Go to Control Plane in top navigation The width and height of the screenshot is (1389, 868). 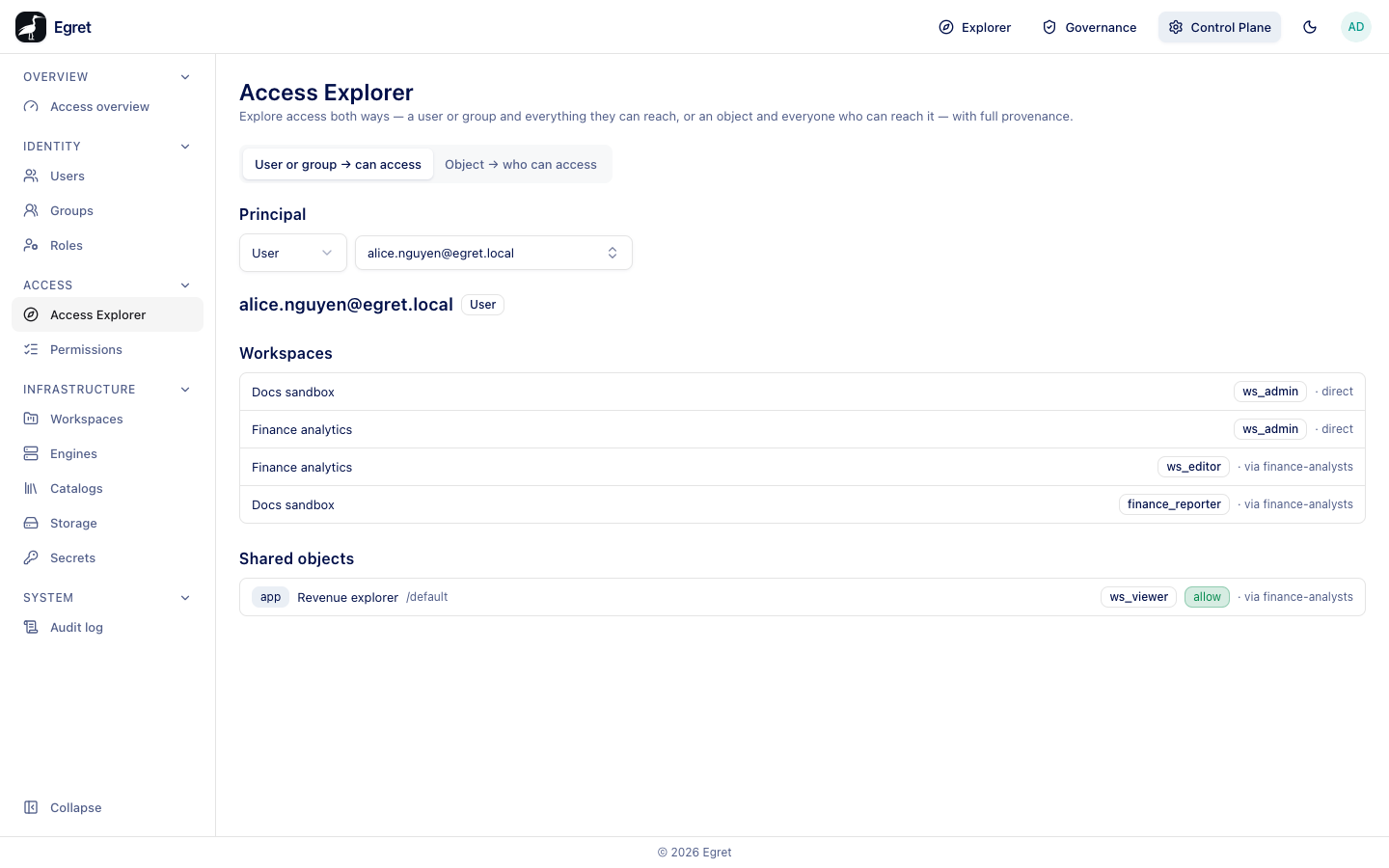[1219, 27]
